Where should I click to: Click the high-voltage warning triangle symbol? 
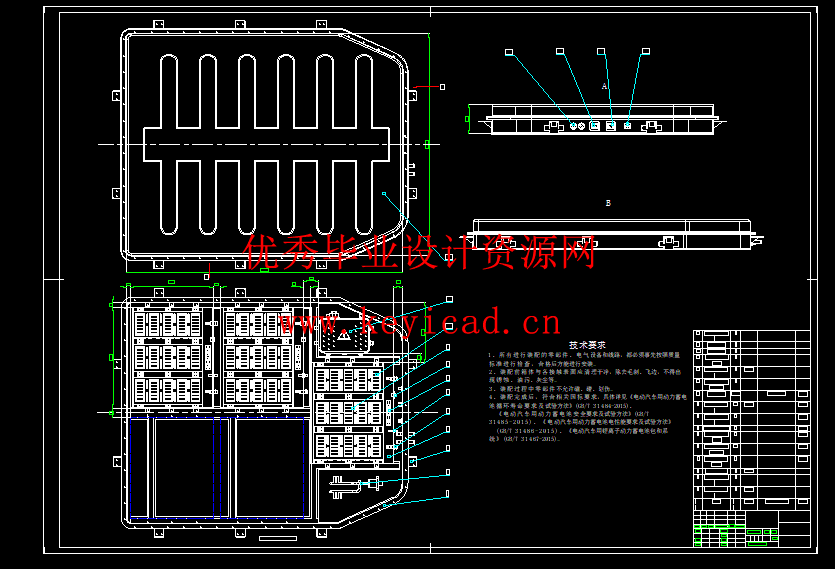coord(342,337)
